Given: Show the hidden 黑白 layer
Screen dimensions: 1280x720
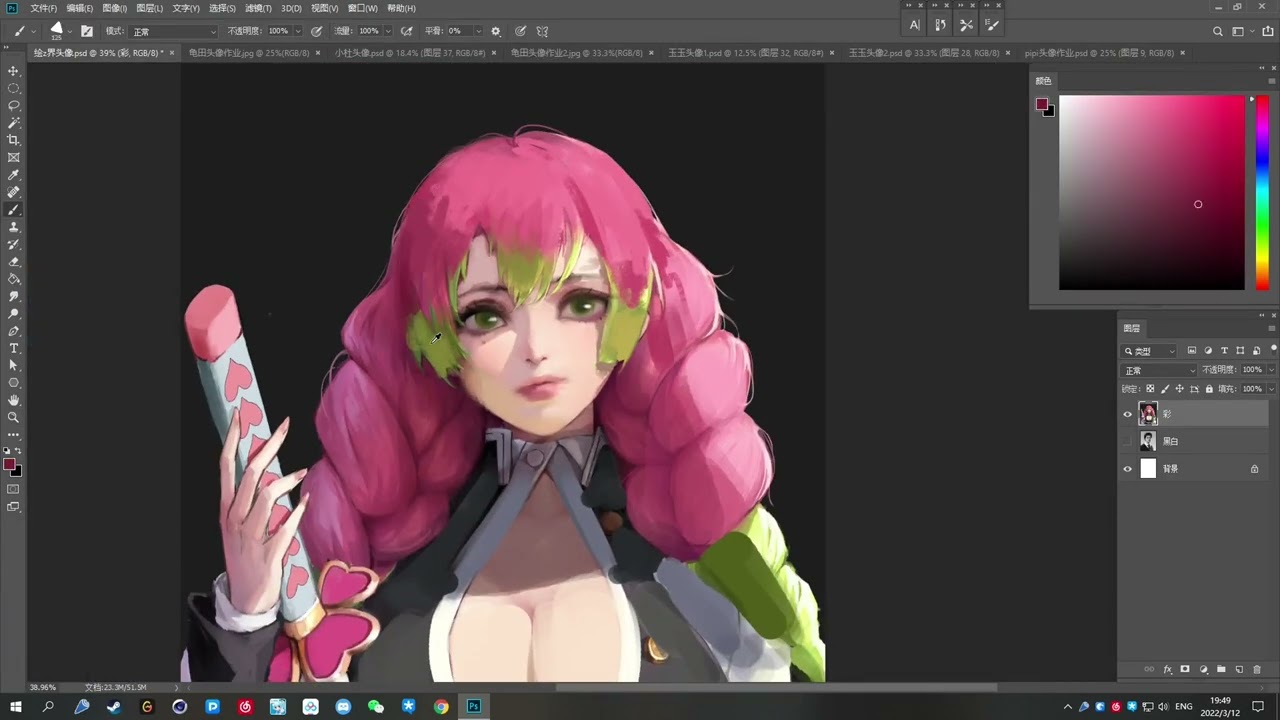Looking at the screenshot, I should click(x=1128, y=441).
